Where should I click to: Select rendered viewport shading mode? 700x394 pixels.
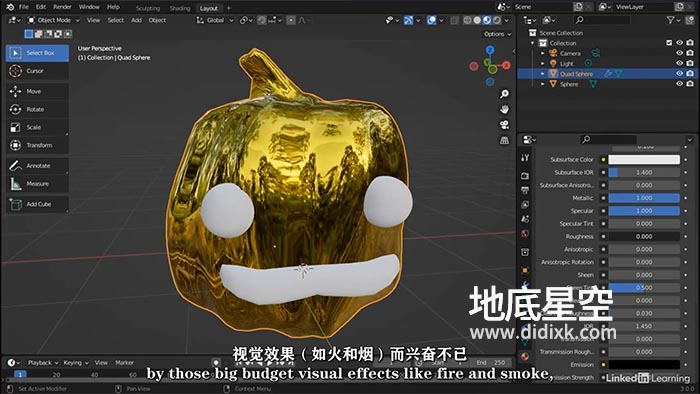coord(496,20)
